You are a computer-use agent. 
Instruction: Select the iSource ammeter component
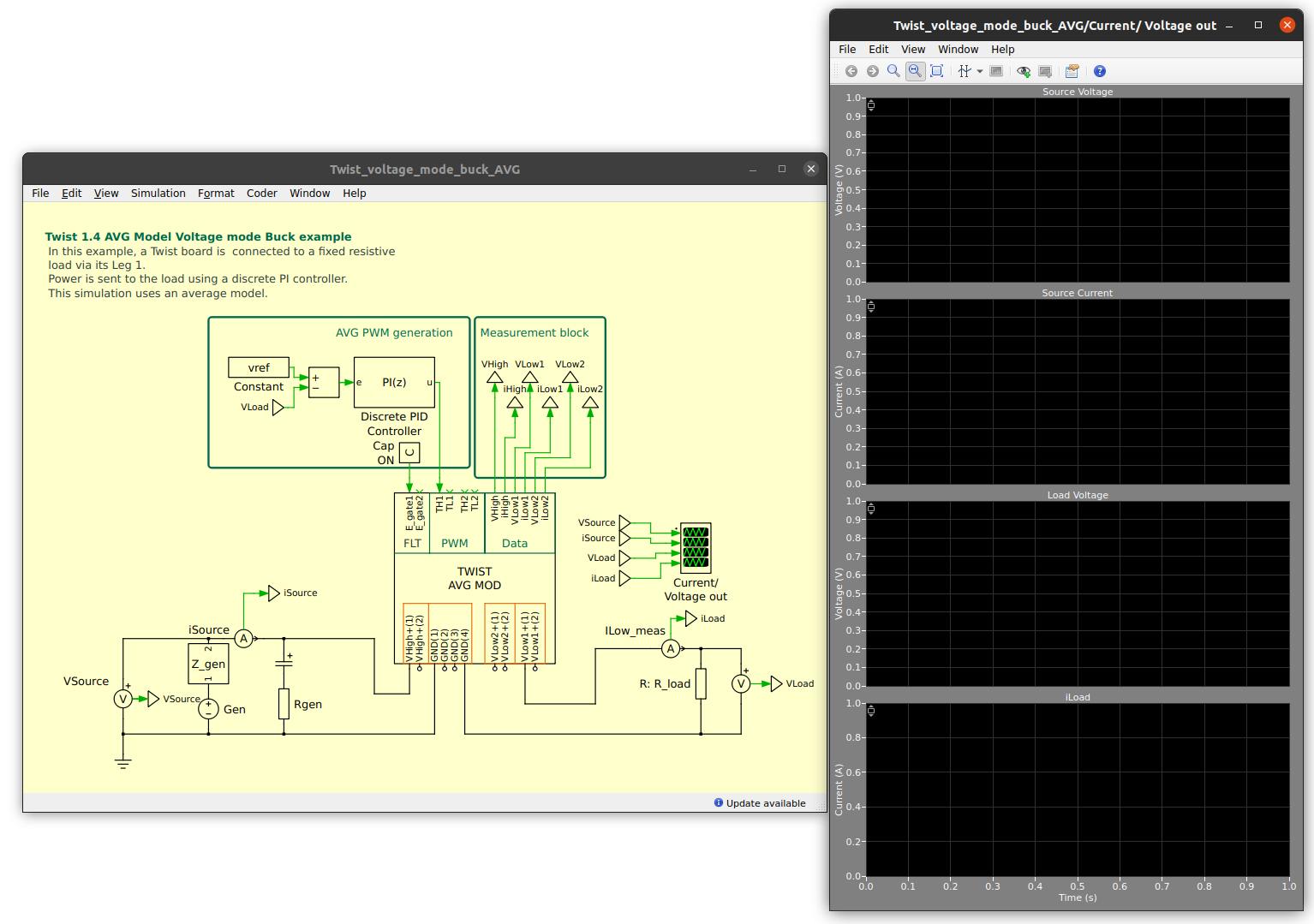pyautogui.click(x=243, y=638)
